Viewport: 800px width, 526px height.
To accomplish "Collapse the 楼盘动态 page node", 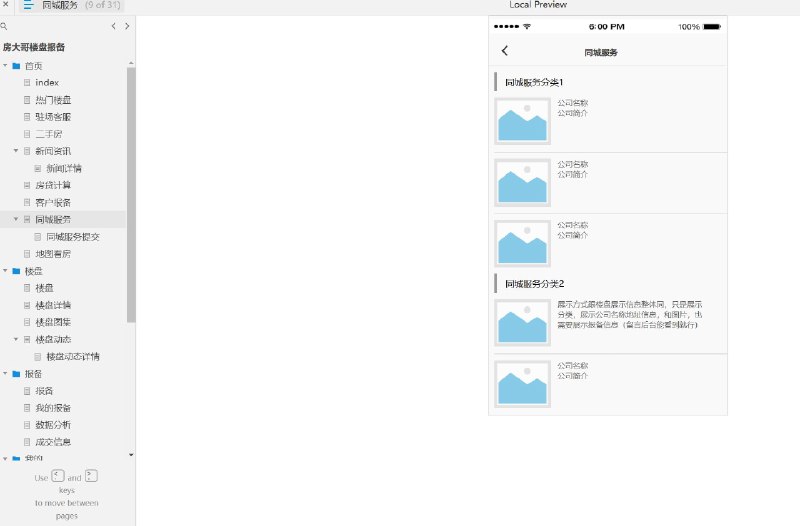I will pyautogui.click(x=16, y=339).
